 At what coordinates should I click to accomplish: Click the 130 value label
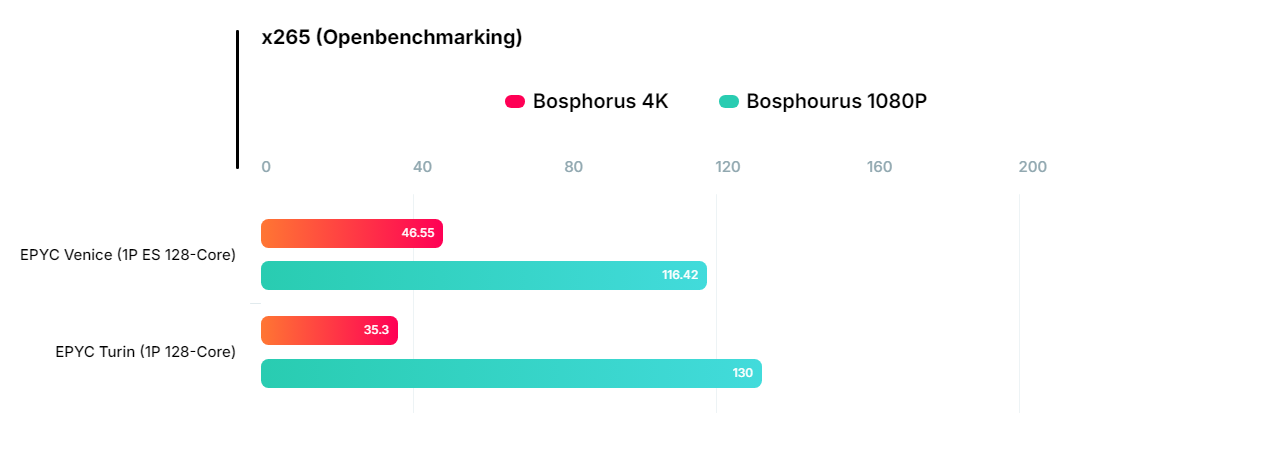pos(742,373)
